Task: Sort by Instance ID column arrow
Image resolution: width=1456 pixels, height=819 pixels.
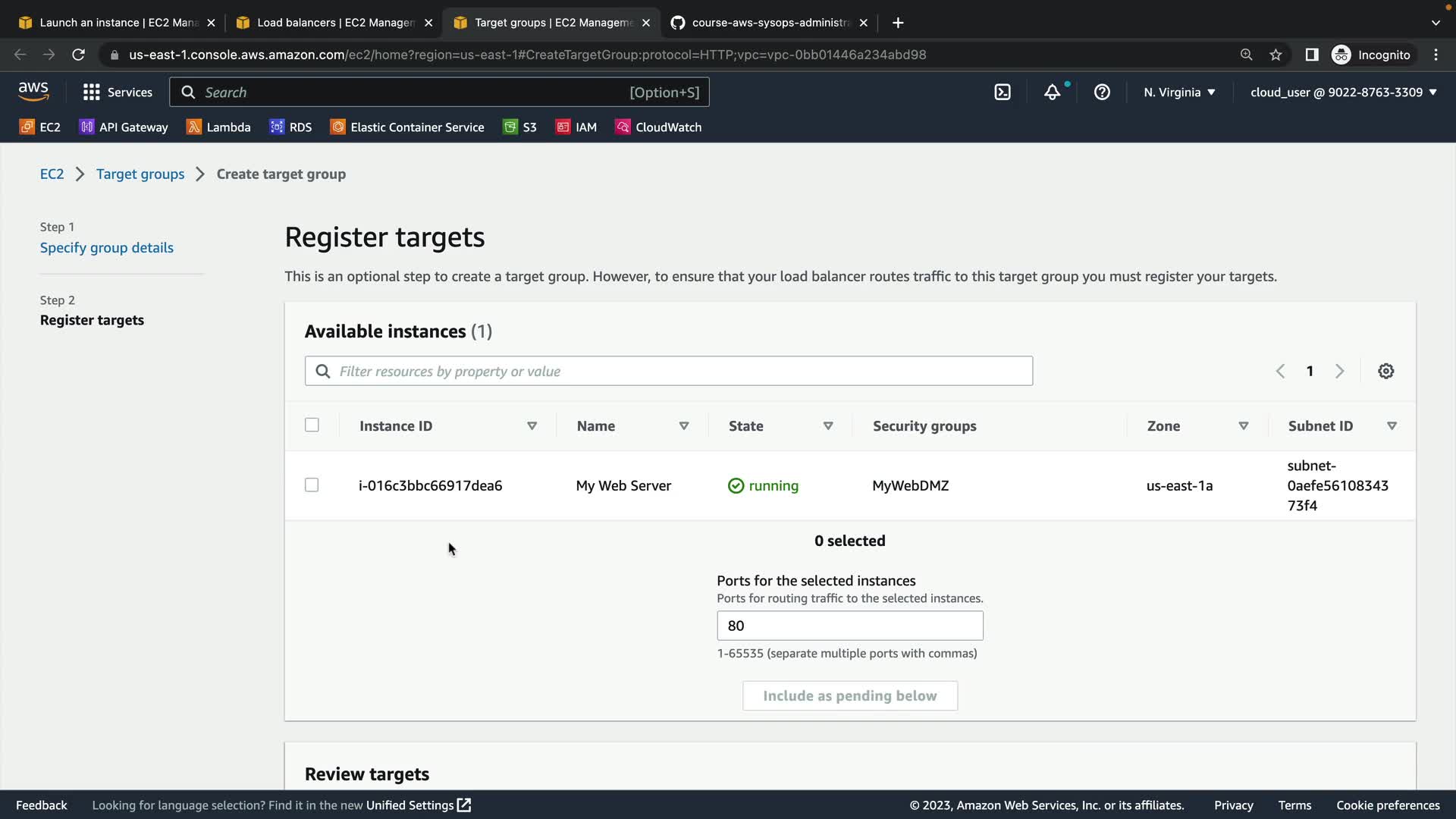Action: pyautogui.click(x=532, y=426)
